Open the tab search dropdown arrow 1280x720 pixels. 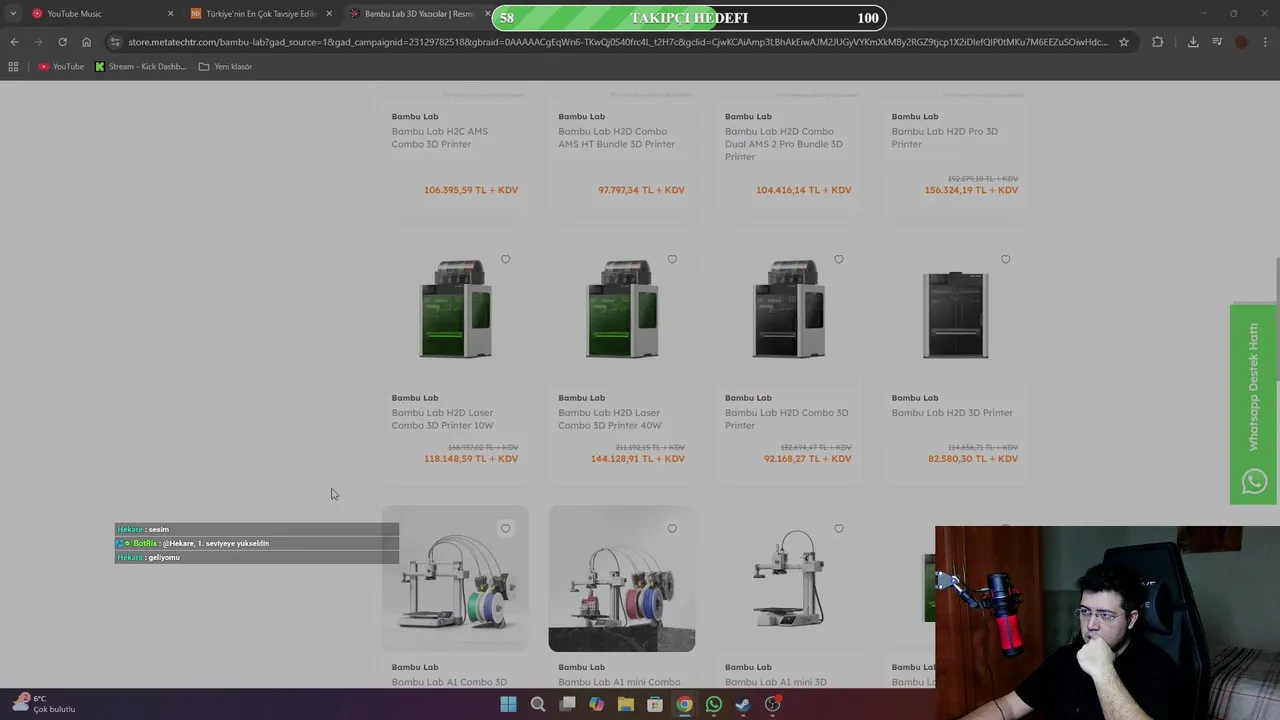point(13,14)
